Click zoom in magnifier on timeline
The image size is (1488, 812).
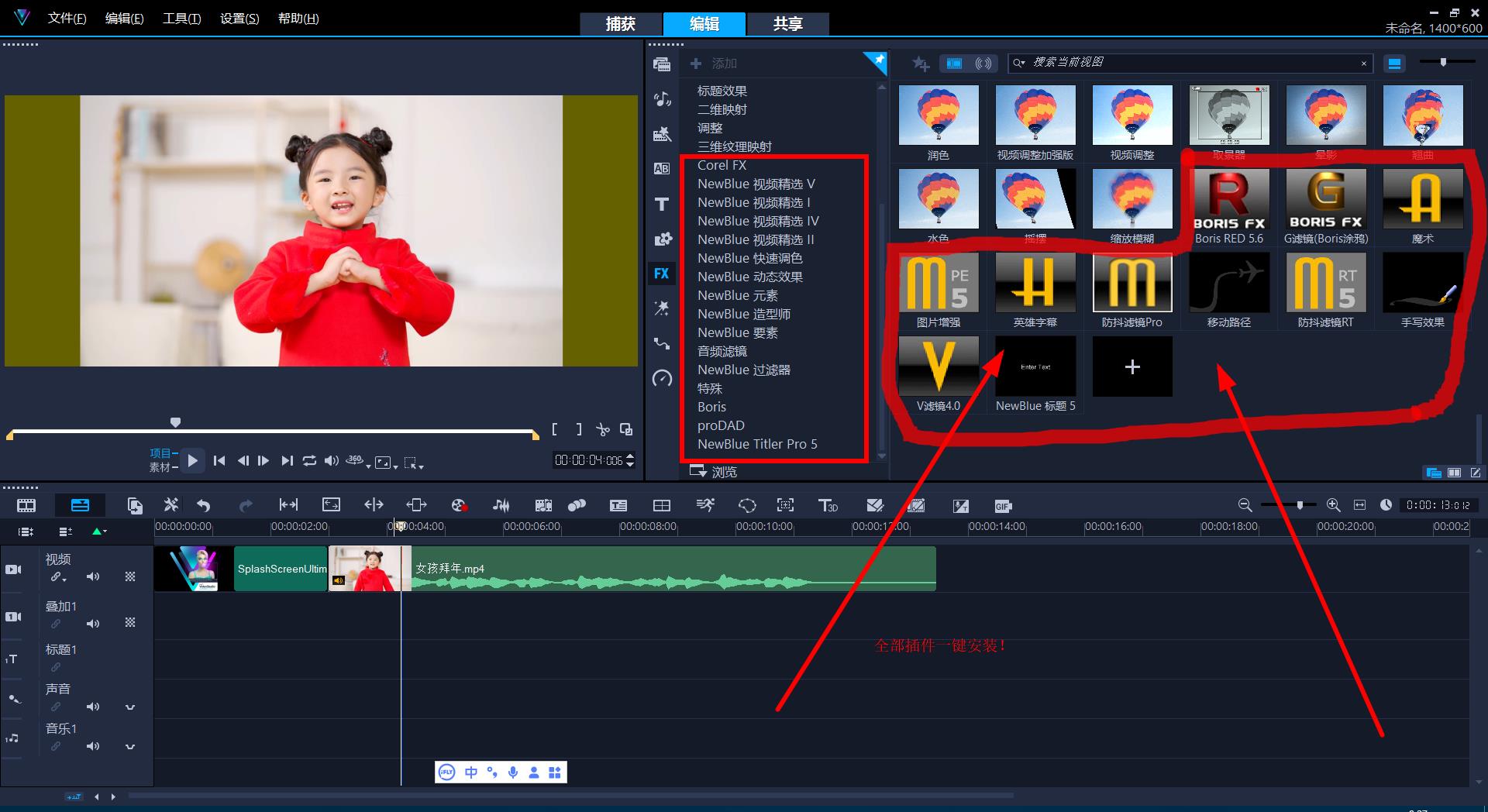[1333, 505]
